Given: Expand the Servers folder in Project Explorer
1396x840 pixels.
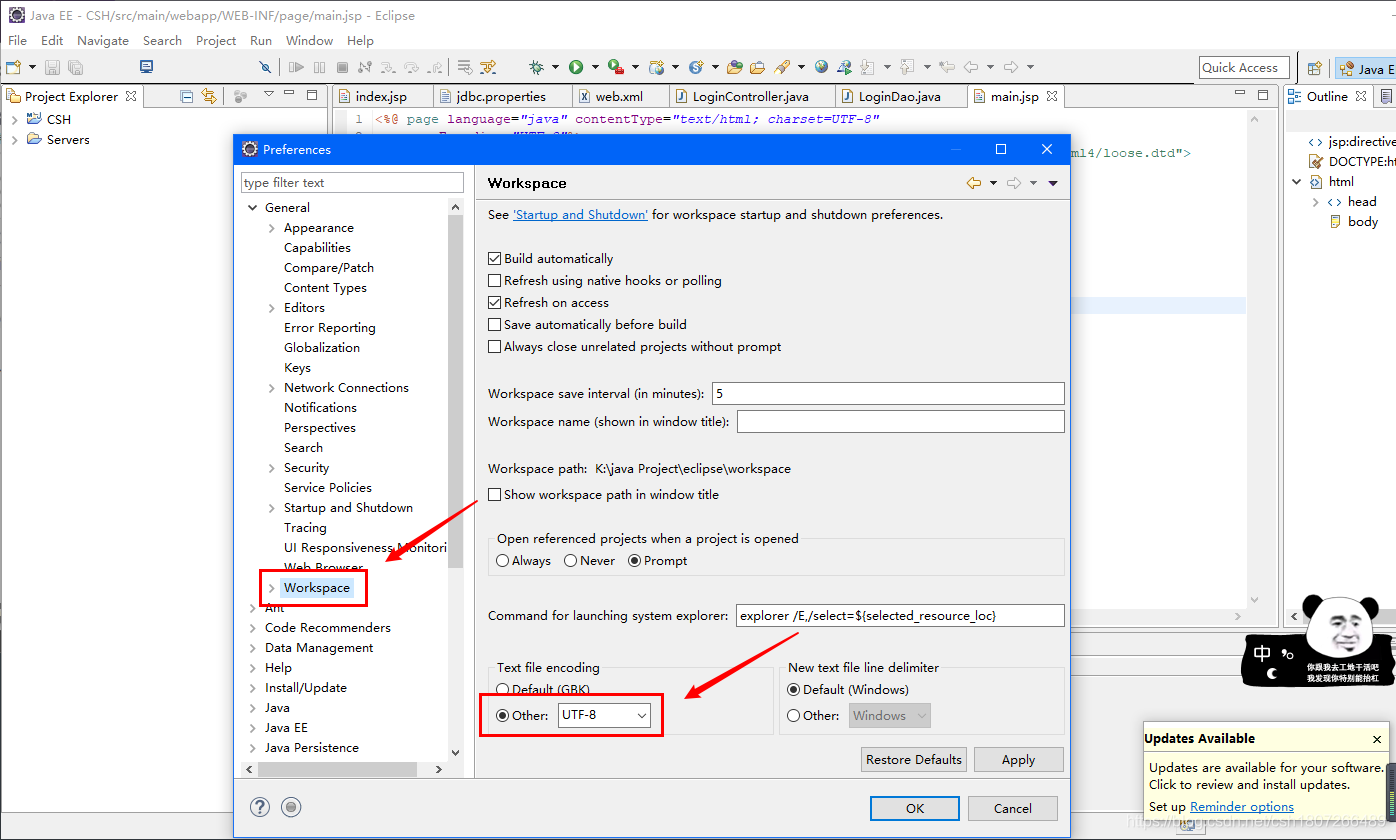Looking at the screenshot, I should click(x=14, y=139).
